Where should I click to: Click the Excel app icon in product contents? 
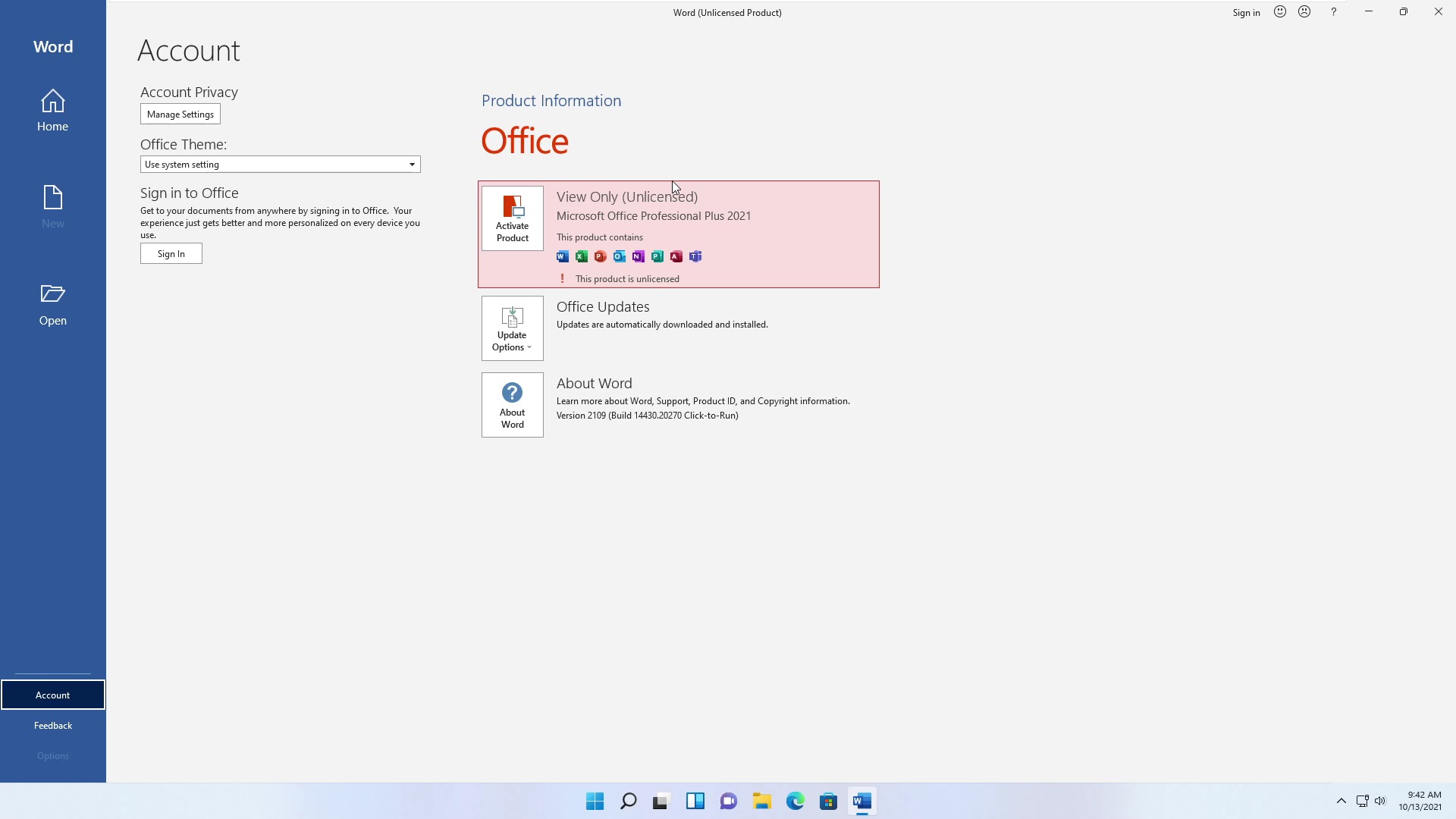coord(582,257)
